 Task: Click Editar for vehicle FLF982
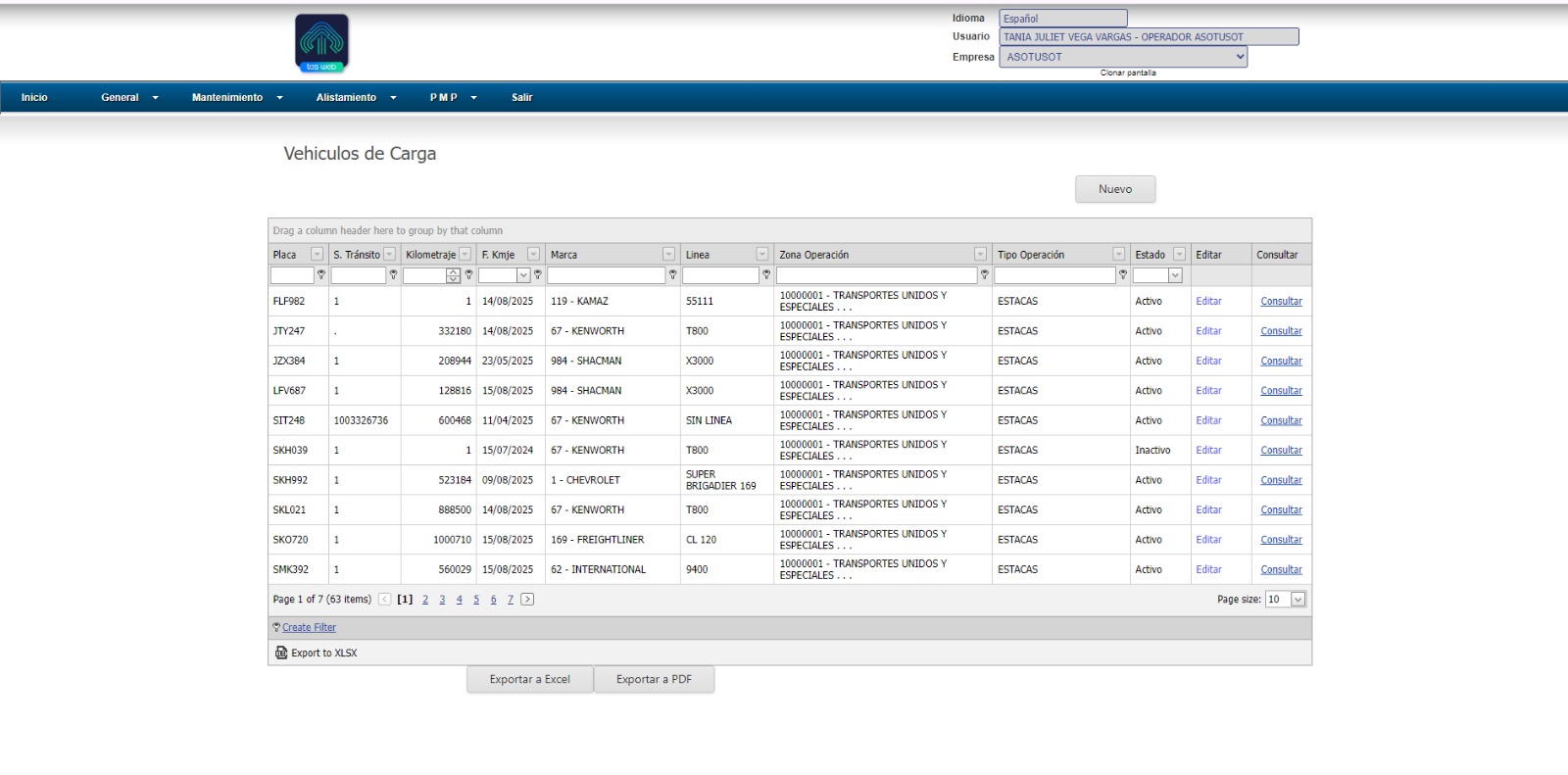1208,302
